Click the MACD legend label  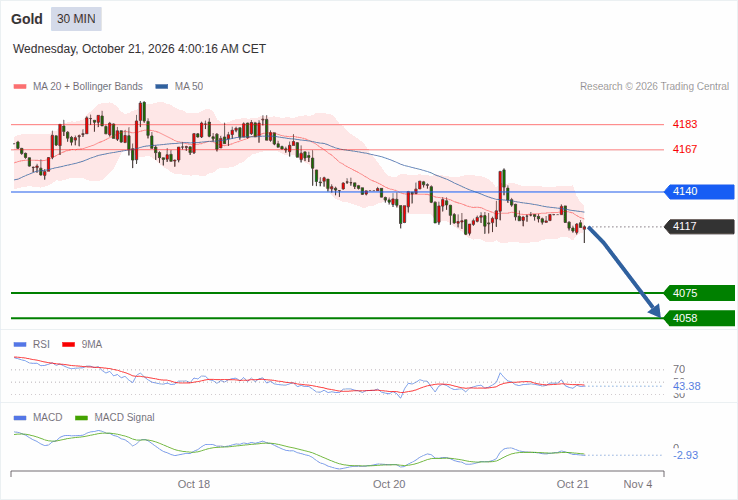[x=48, y=418]
